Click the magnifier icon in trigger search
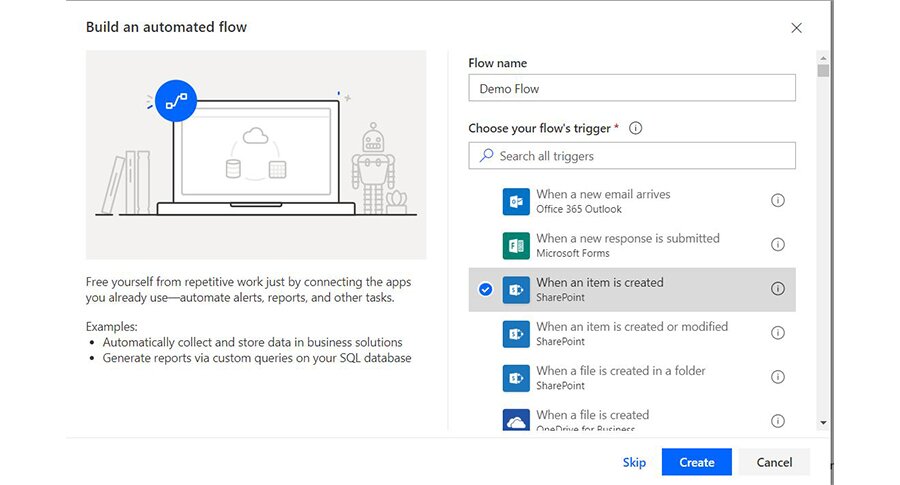This screenshot has height=485, width=900. click(x=486, y=156)
